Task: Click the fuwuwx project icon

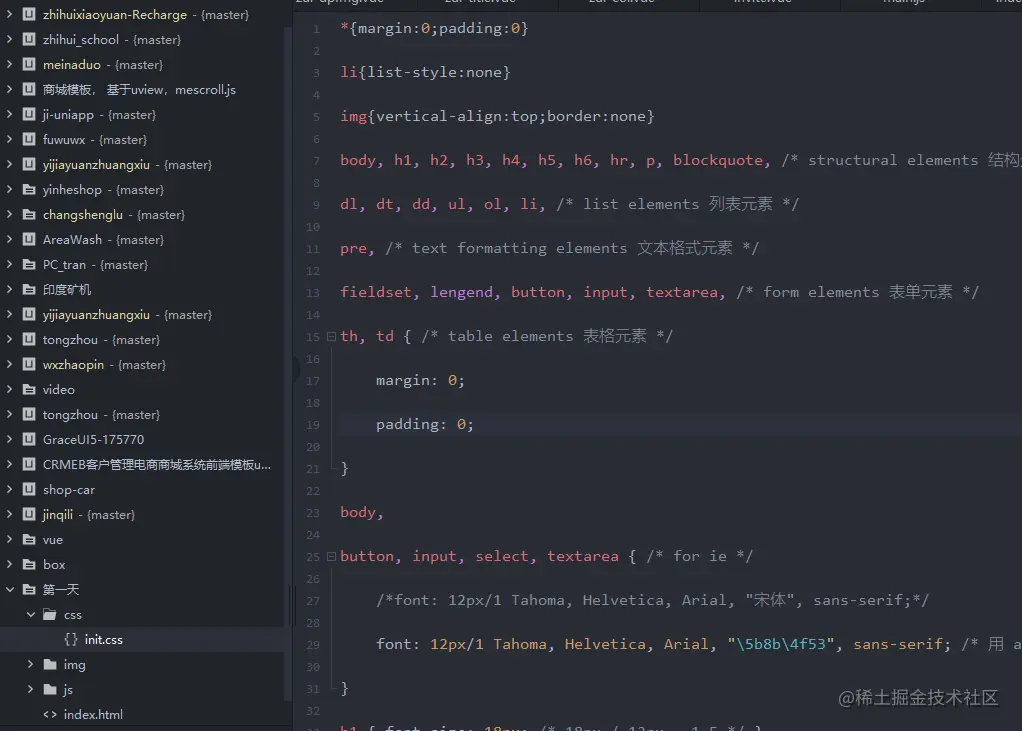Action: (29, 139)
